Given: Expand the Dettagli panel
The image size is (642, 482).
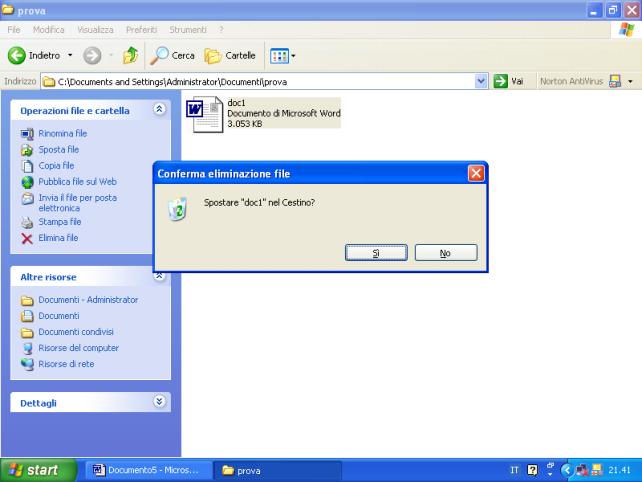Looking at the screenshot, I should [x=159, y=401].
